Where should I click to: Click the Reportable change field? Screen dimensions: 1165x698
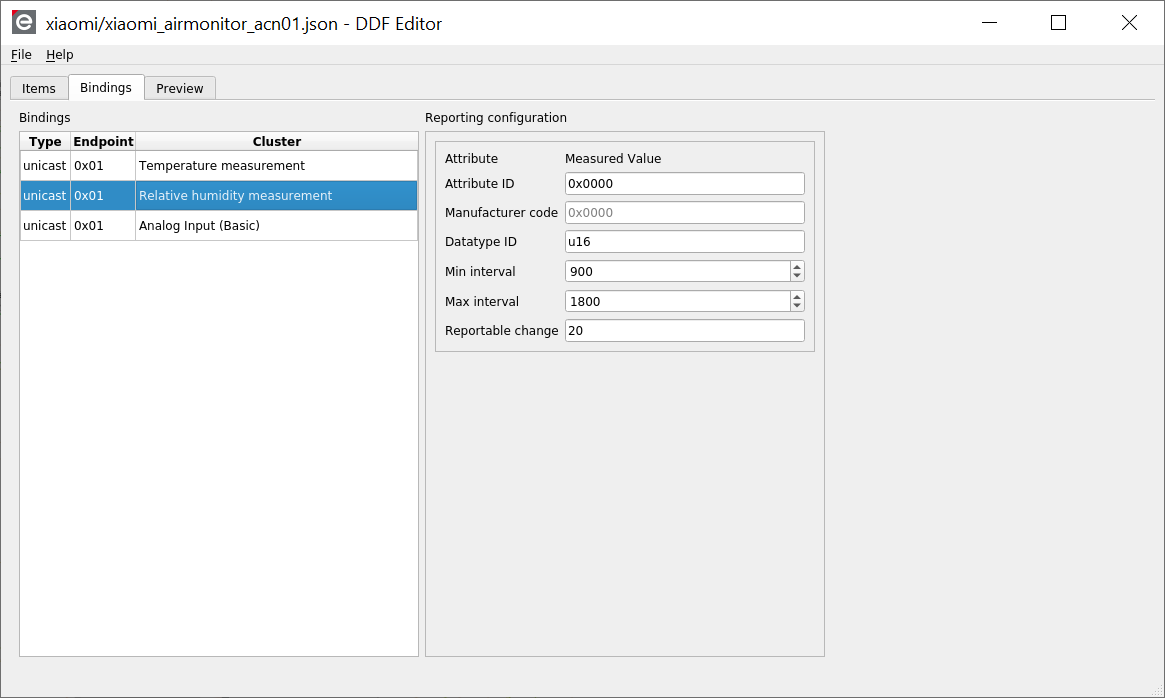click(684, 331)
